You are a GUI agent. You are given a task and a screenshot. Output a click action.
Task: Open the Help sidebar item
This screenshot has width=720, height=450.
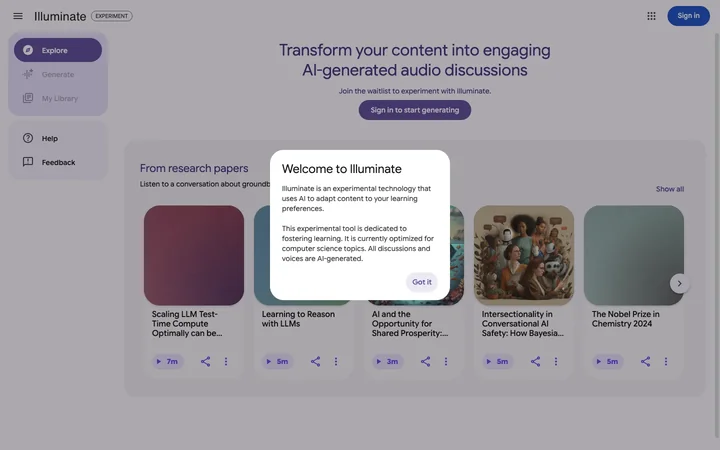pos(58,138)
